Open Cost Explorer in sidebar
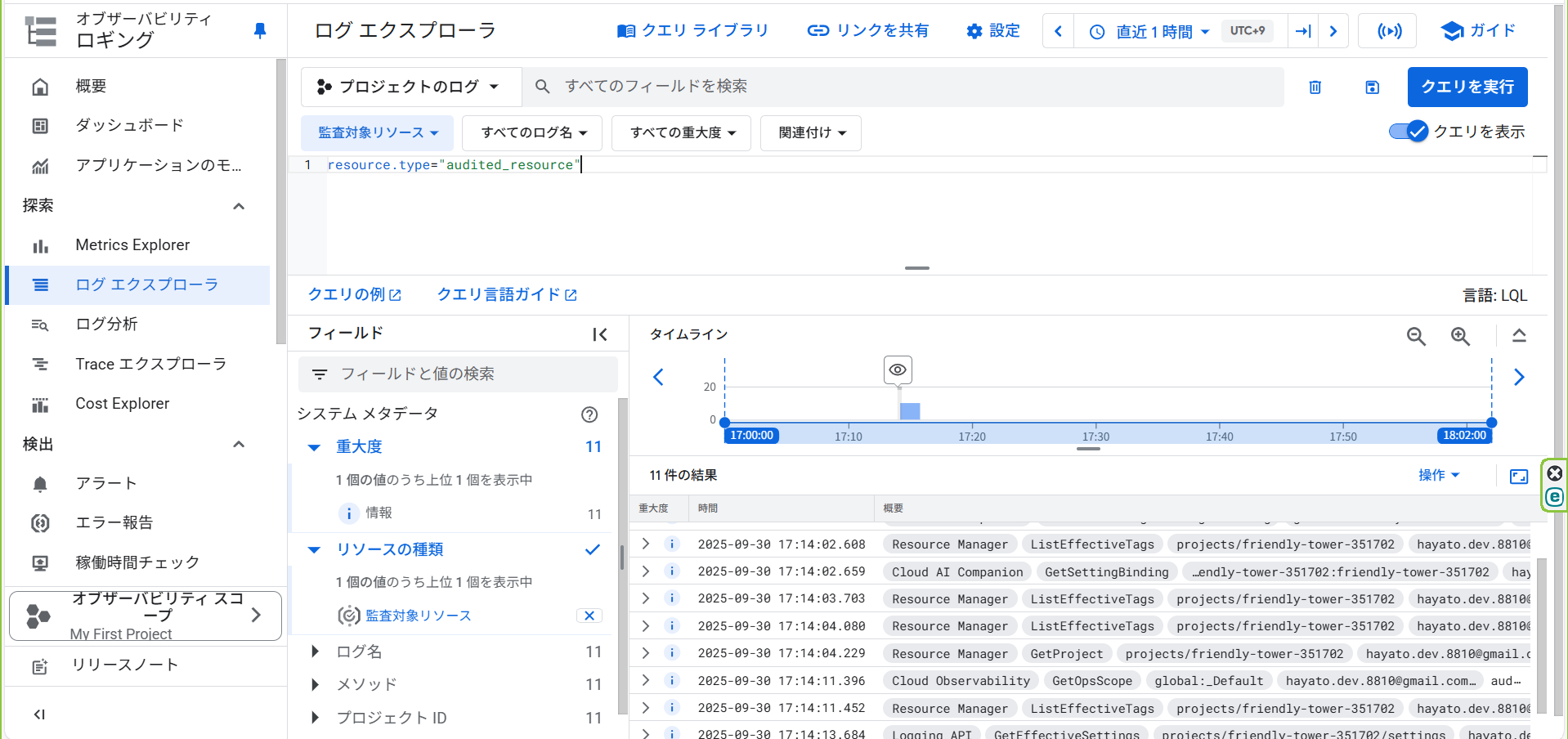The height and width of the screenshot is (739, 1568). click(x=123, y=403)
